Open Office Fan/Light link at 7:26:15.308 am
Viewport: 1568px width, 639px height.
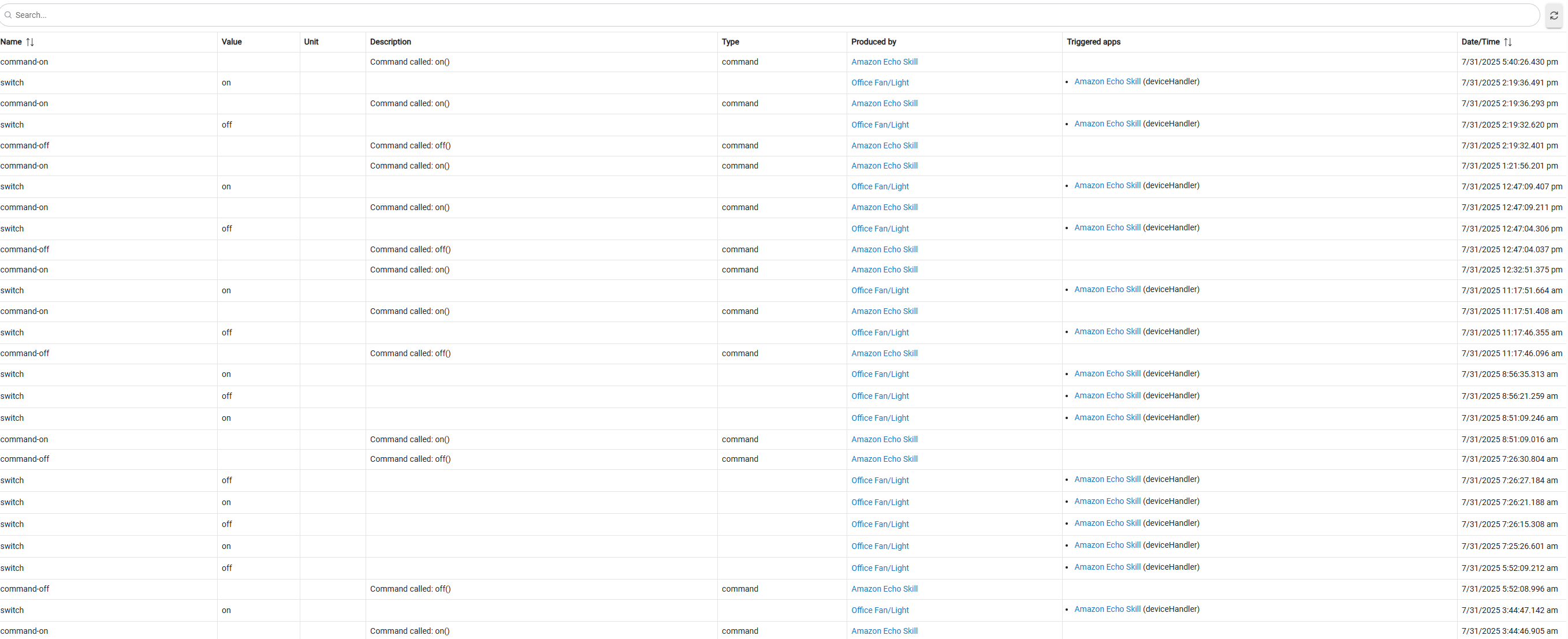pyautogui.click(x=880, y=525)
